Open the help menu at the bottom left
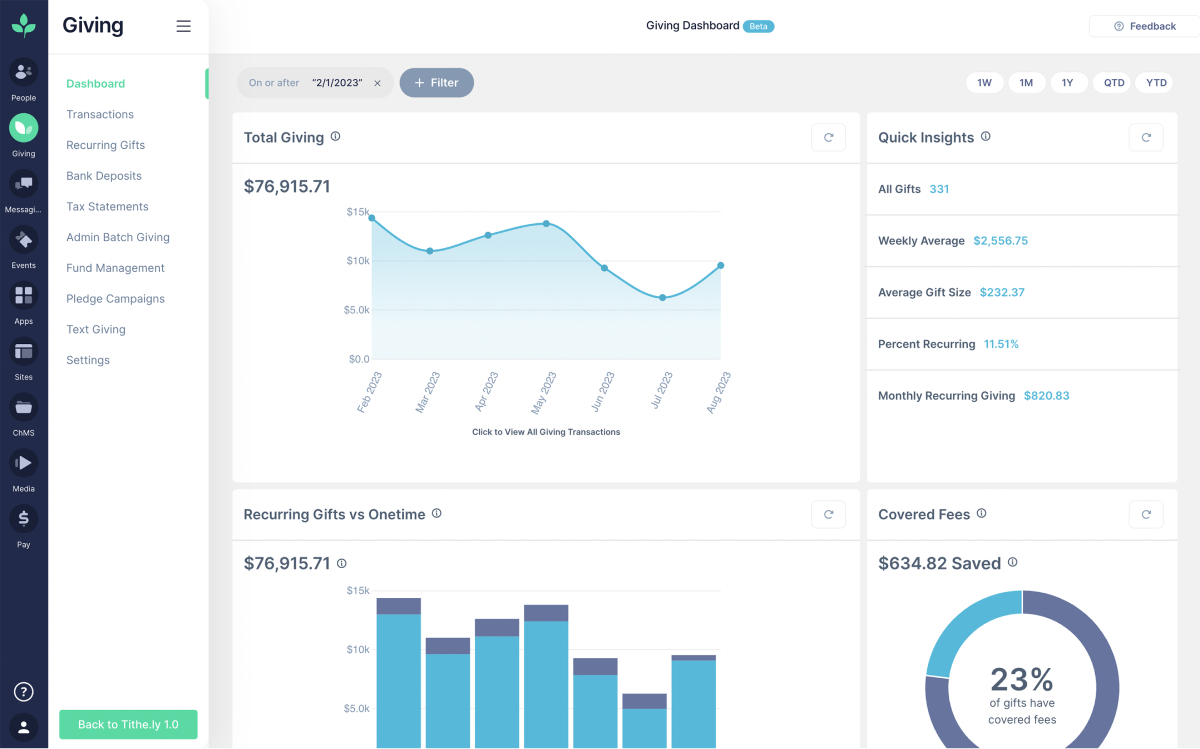 pos(23,691)
